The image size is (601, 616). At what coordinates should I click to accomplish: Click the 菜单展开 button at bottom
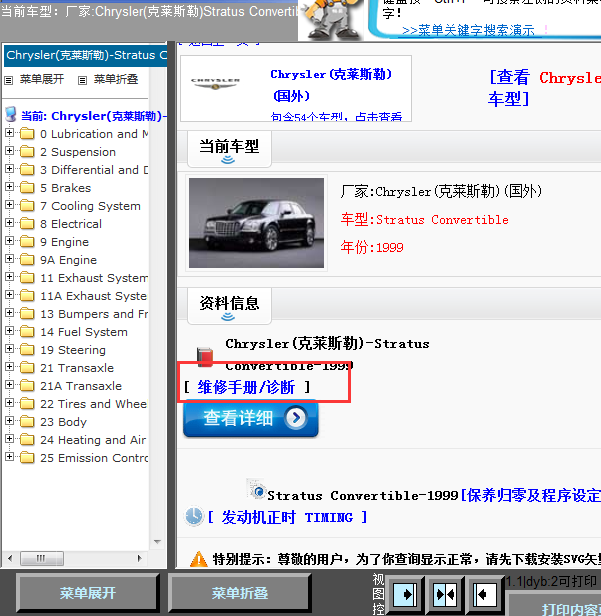click(x=88, y=593)
